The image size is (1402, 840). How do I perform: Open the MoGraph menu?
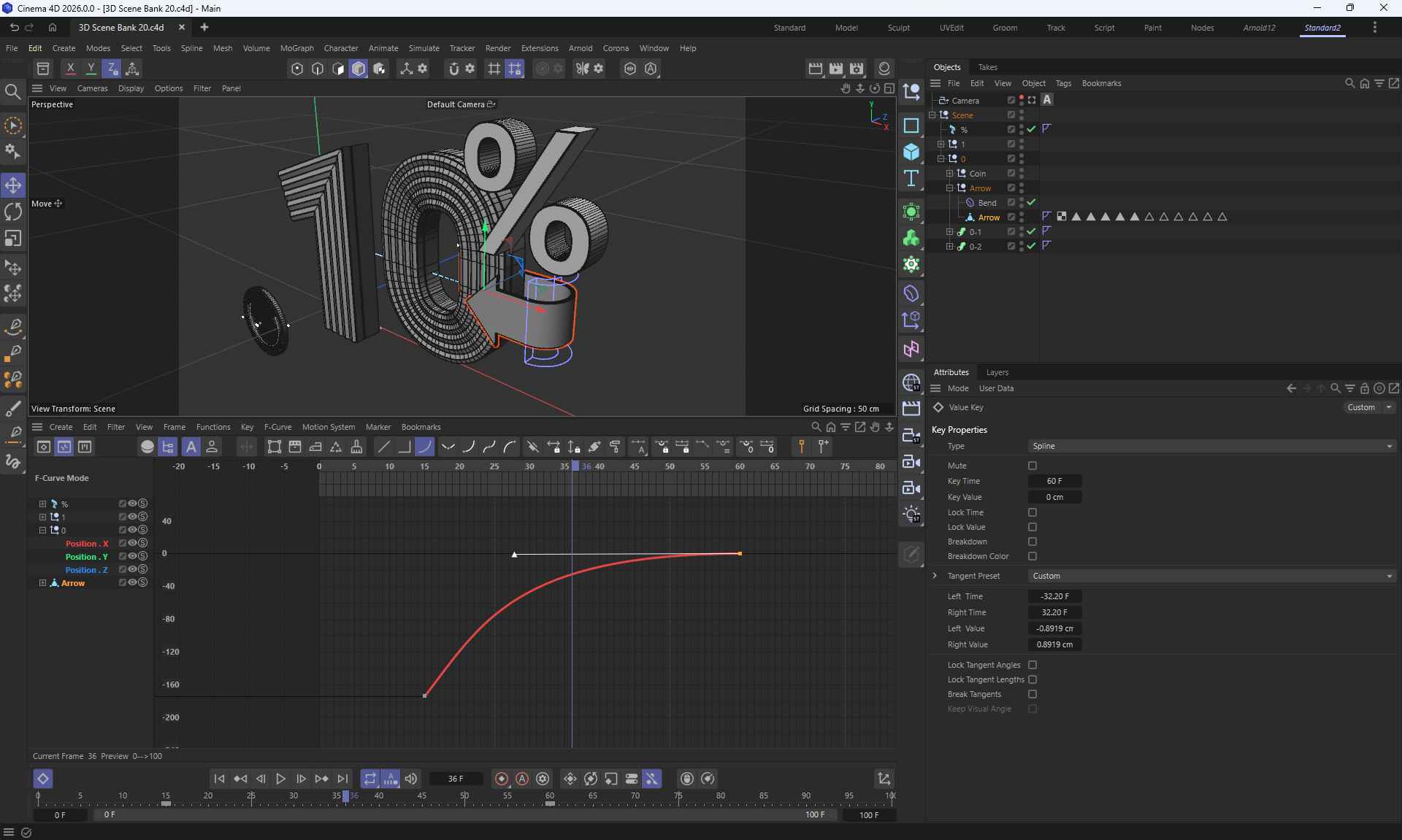tap(296, 48)
